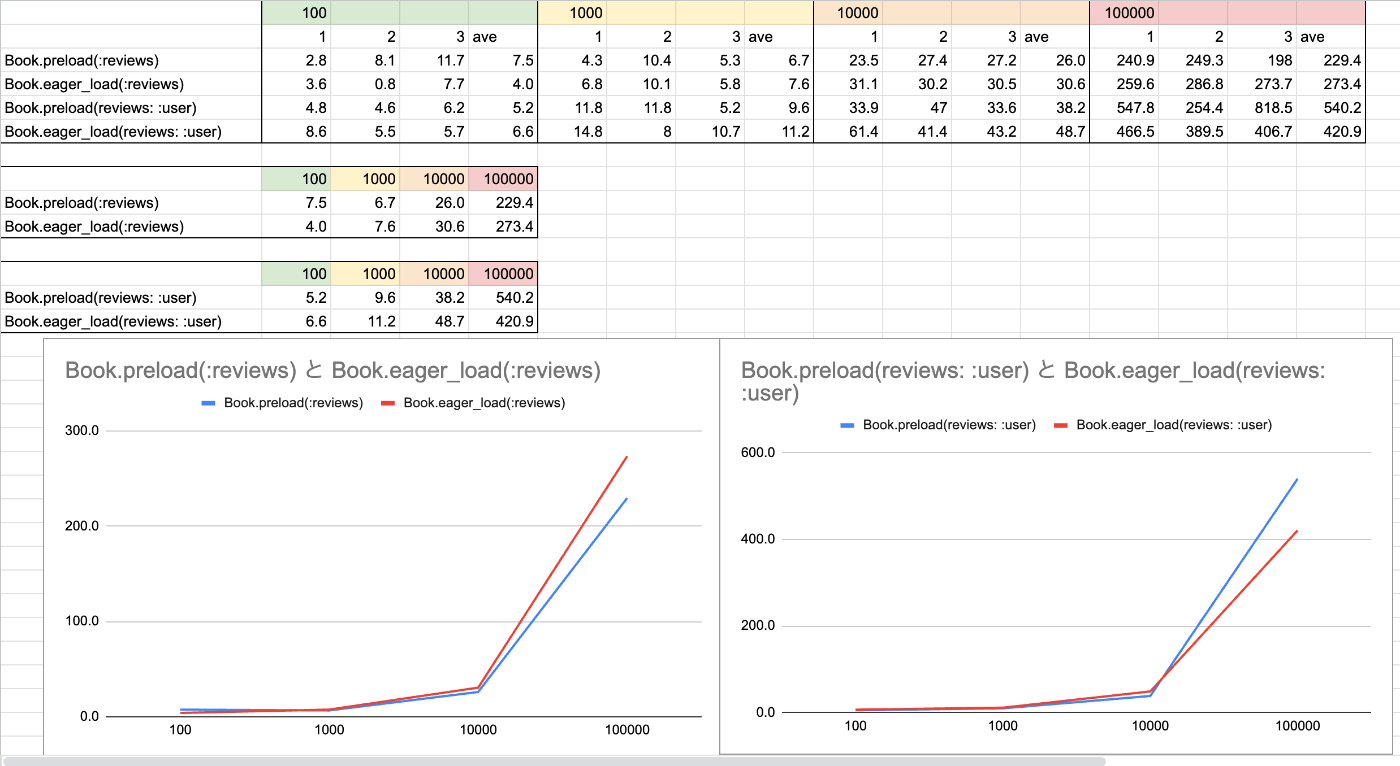Select the cell containing 33.9
The width and height of the screenshot is (1400, 766).
click(x=848, y=108)
